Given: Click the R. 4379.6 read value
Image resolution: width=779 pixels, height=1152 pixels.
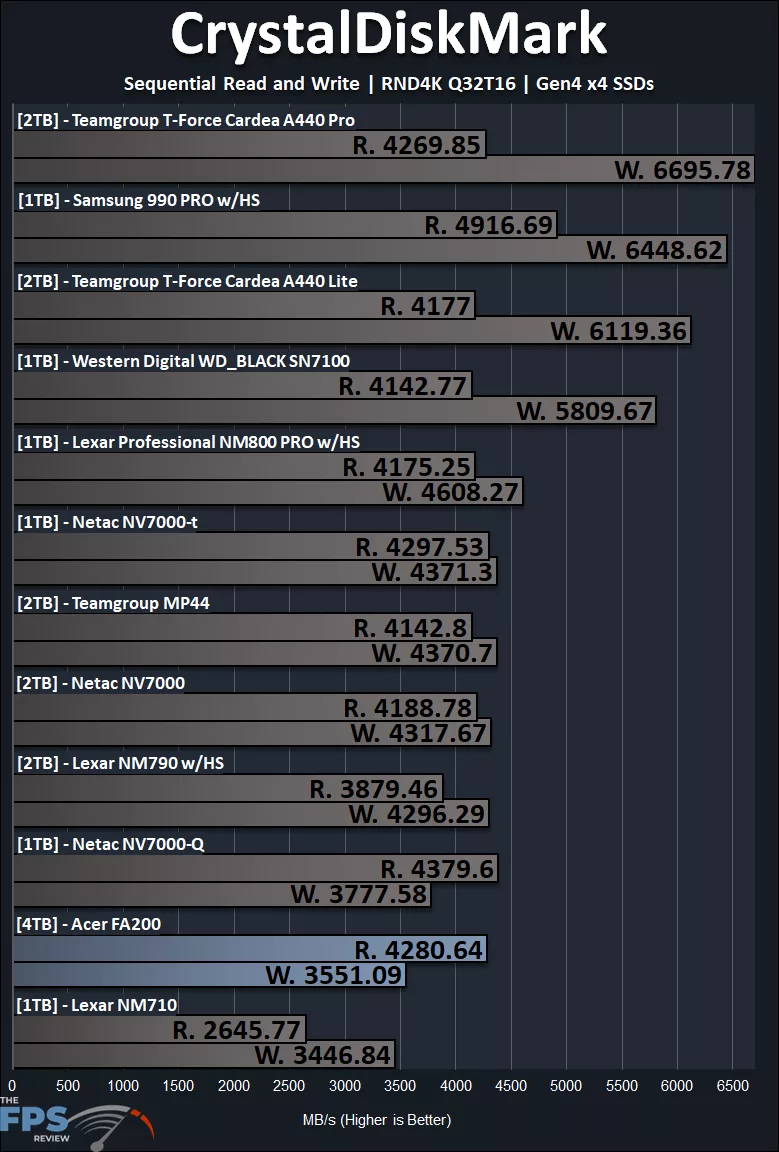Looking at the screenshot, I should pyautogui.click(x=437, y=869).
